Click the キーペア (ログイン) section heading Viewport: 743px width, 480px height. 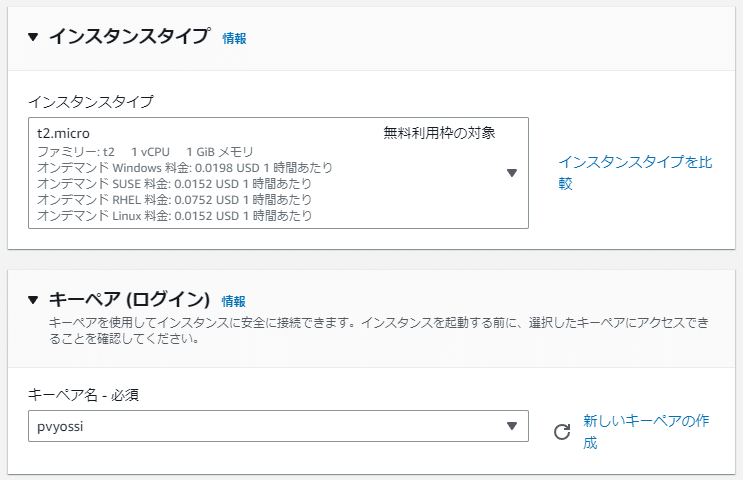pos(129,299)
